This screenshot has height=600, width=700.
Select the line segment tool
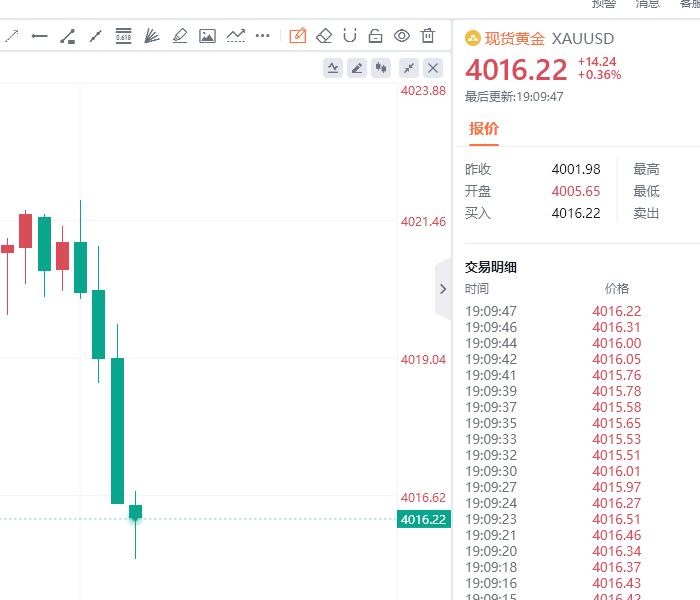pyautogui.click(x=96, y=36)
